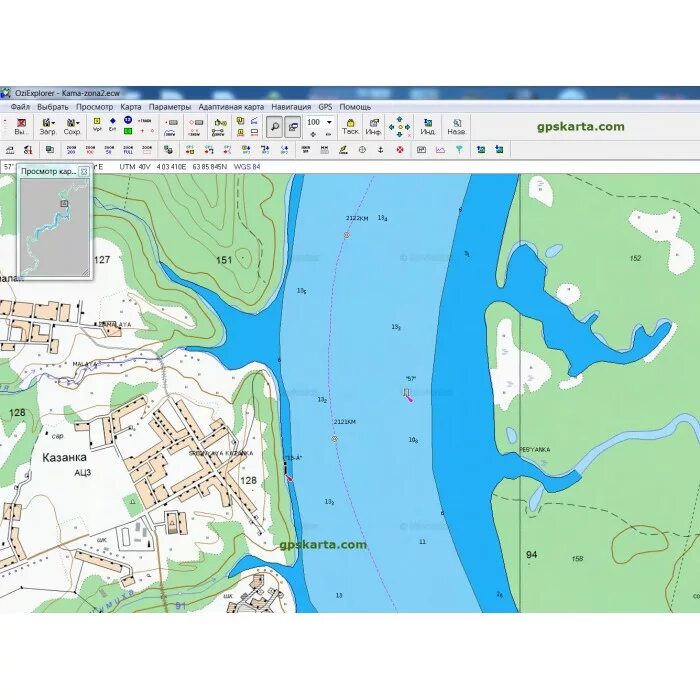The image size is (700, 700).
Task: Click the green rectangle map feature icon
Action: pos(128,131)
